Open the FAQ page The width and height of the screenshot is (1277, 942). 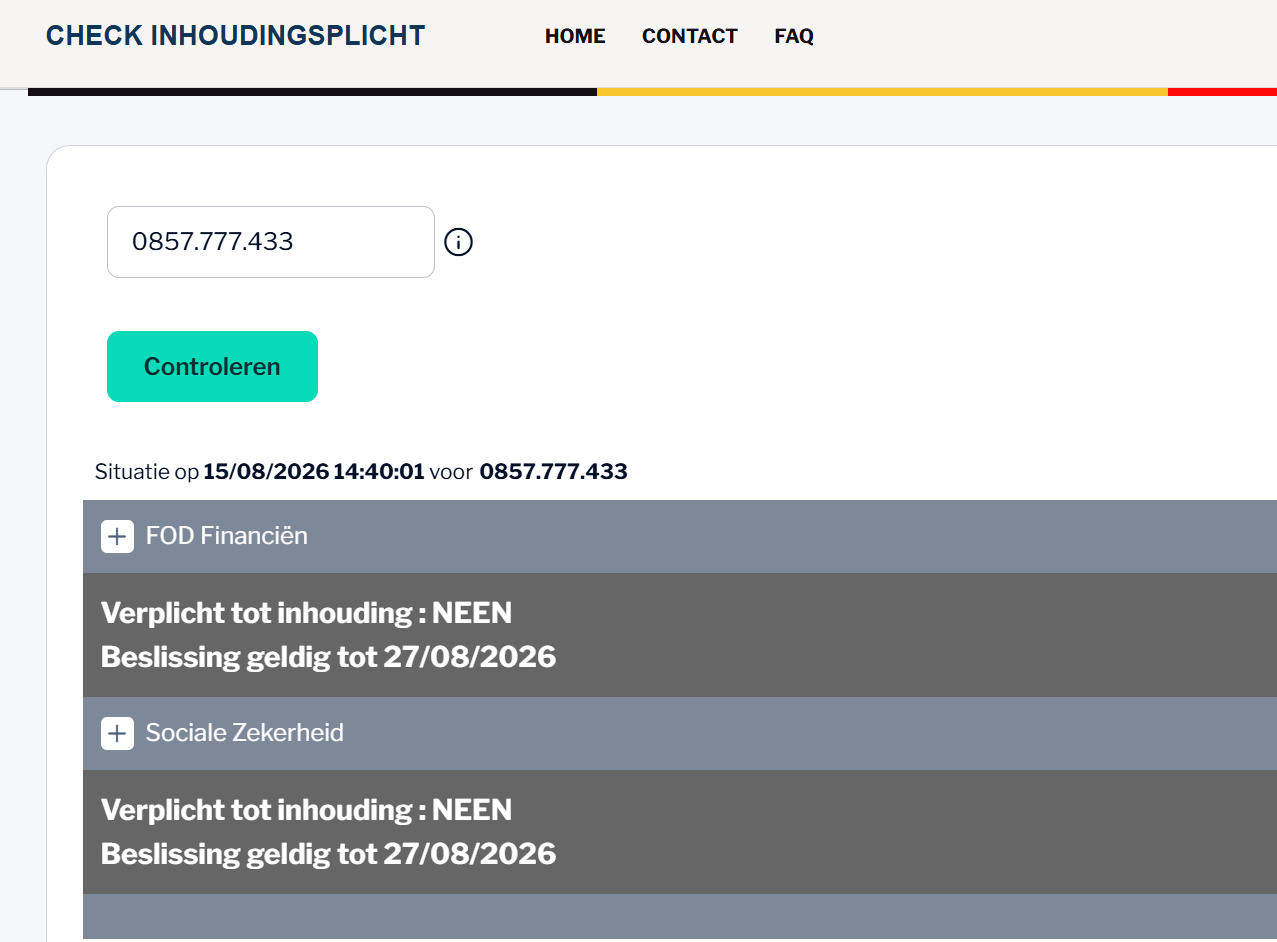click(794, 36)
